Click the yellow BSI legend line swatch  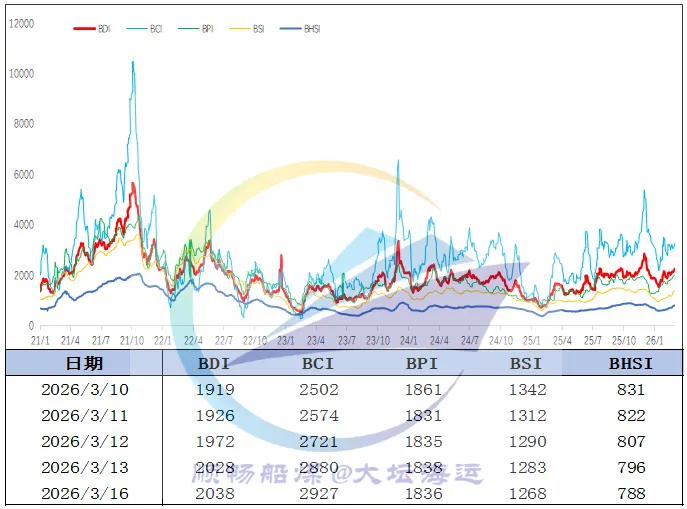pos(239,29)
